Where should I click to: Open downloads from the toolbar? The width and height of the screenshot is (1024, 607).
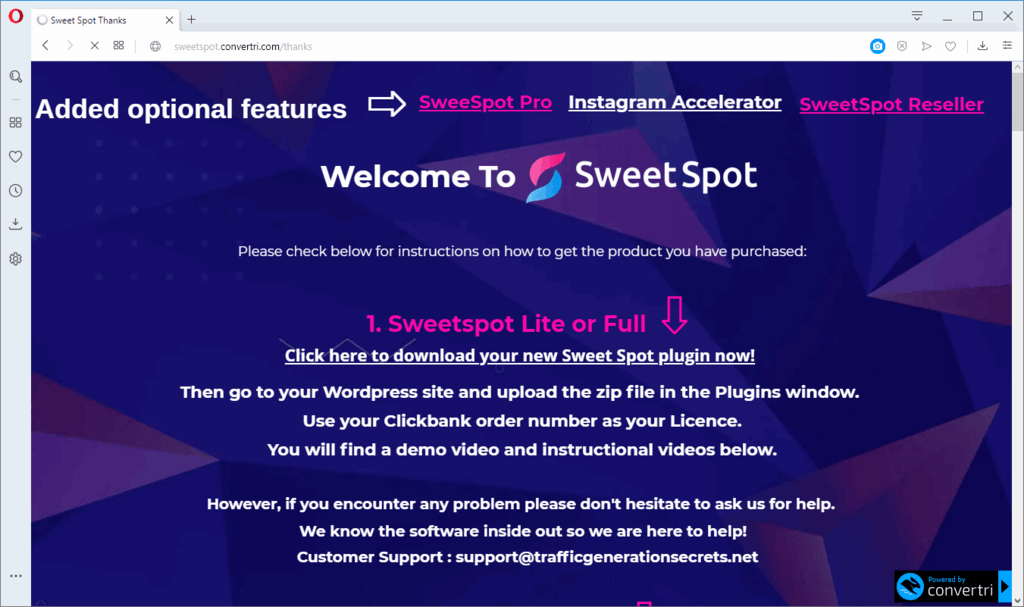pyautogui.click(x=982, y=46)
